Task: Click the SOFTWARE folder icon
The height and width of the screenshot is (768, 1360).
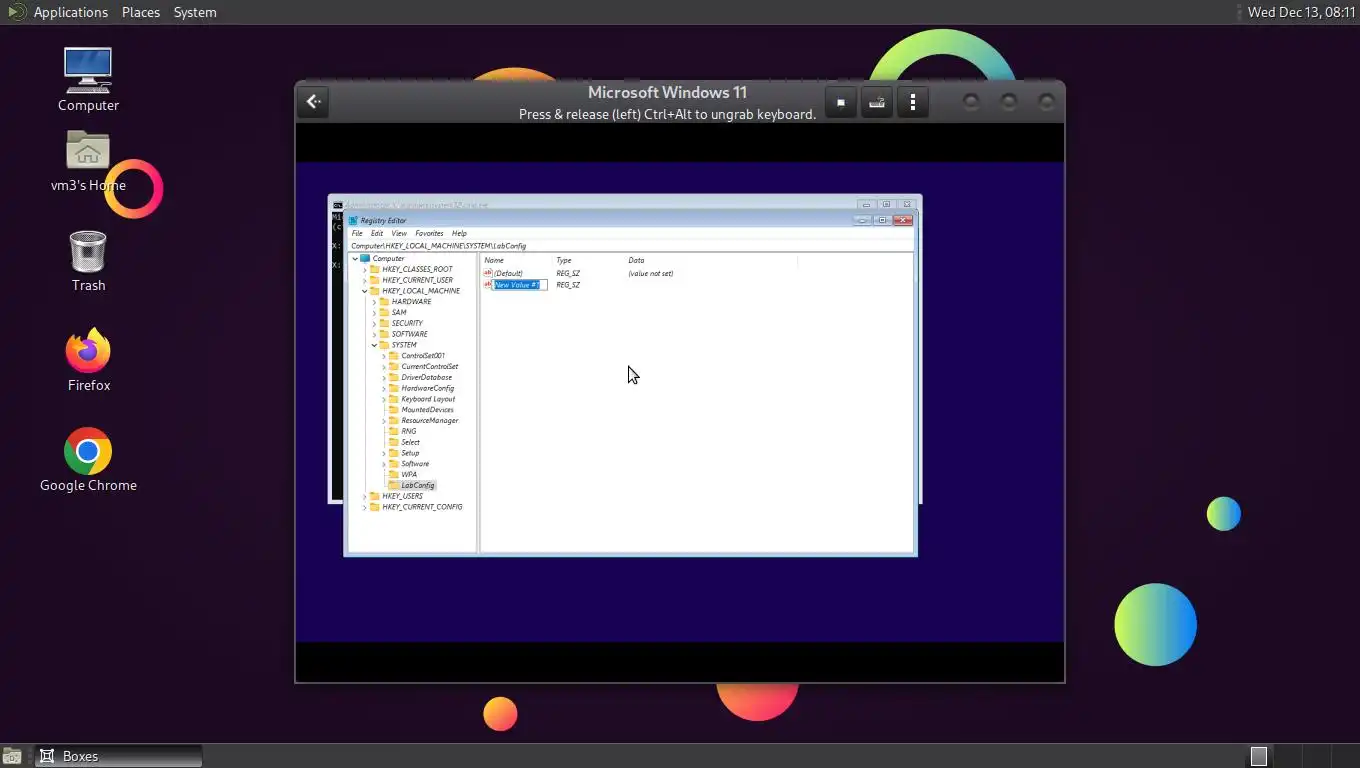Action: point(385,334)
